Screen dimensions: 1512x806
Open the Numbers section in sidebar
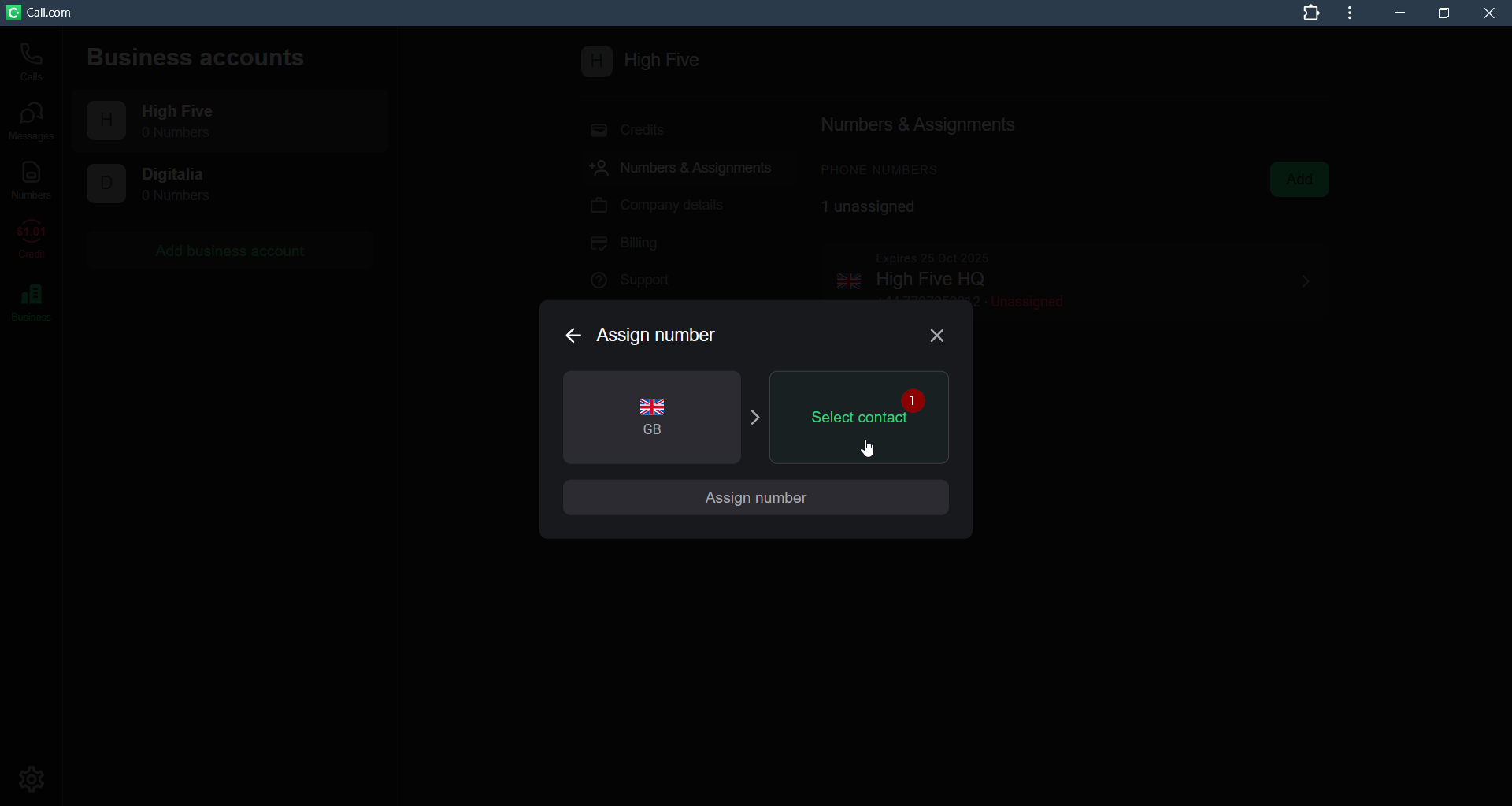[x=31, y=180]
